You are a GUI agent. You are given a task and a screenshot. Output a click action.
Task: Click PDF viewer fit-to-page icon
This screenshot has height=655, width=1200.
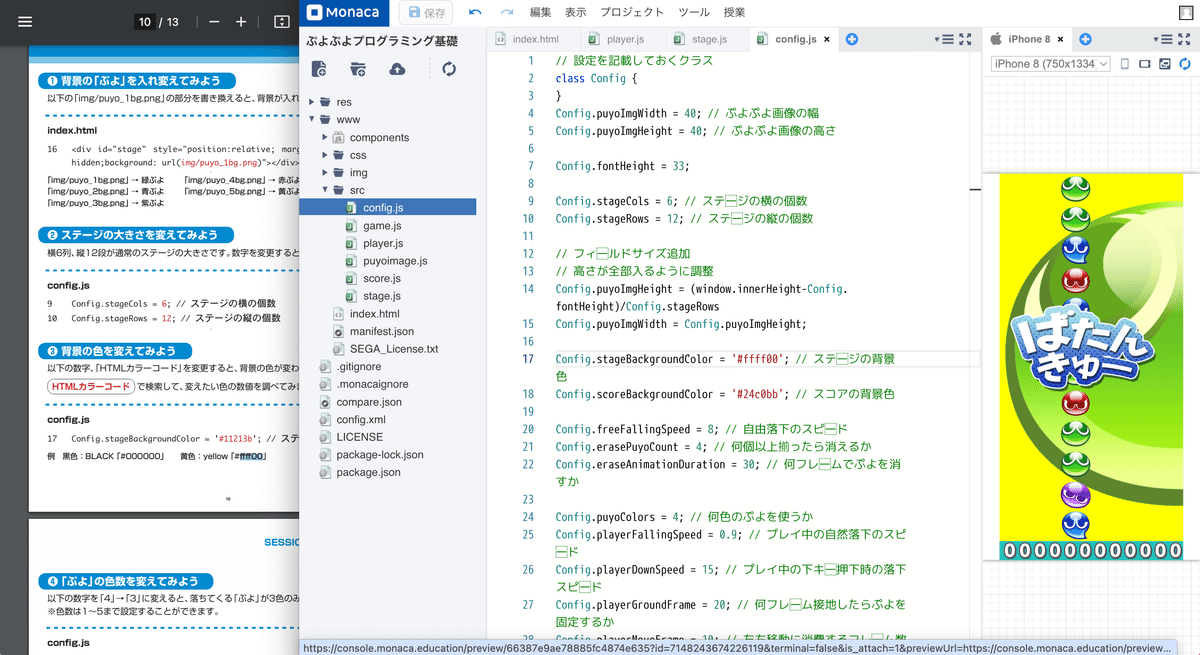click(281, 22)
